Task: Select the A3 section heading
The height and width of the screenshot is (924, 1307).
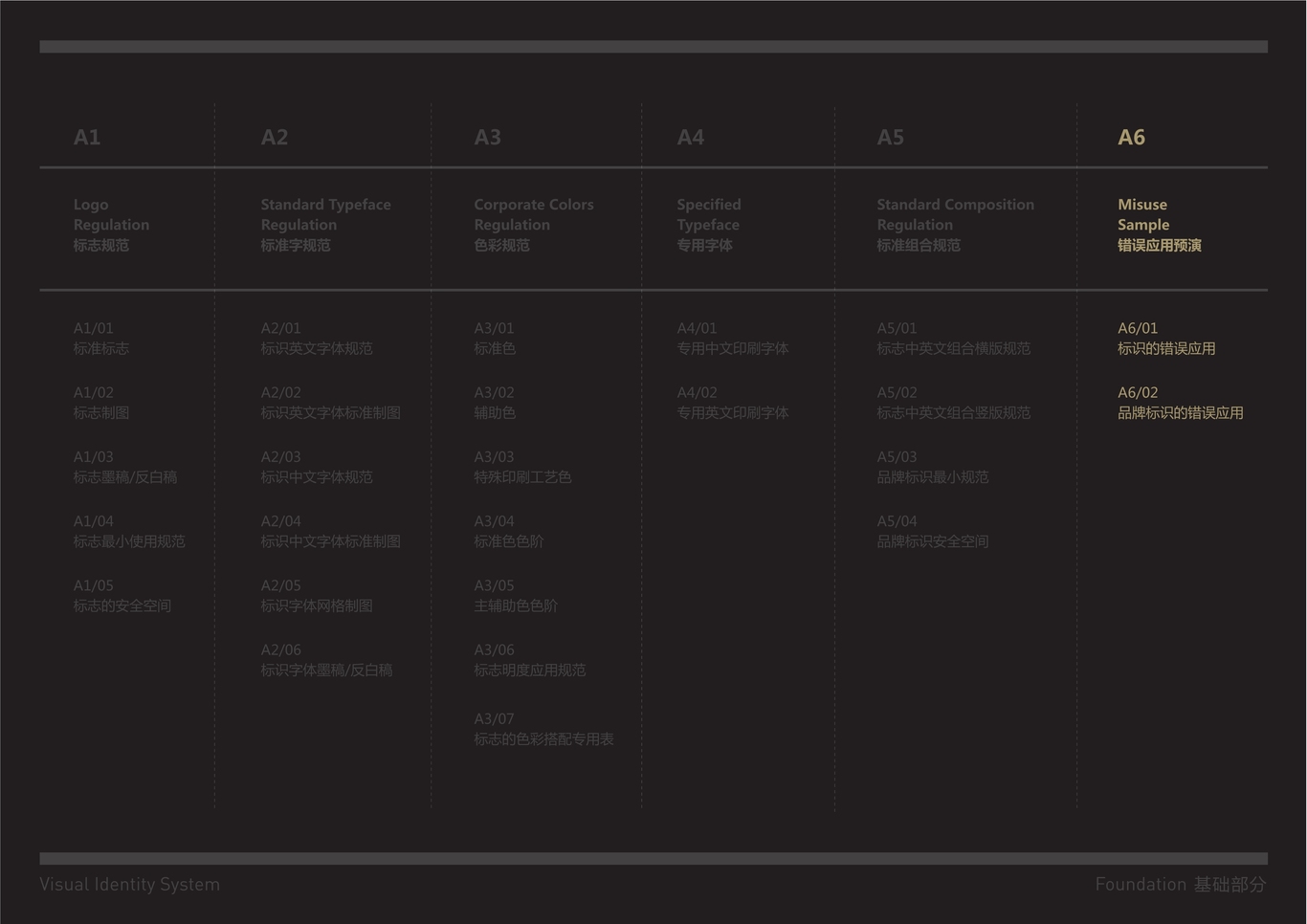Action: [488, 137]
